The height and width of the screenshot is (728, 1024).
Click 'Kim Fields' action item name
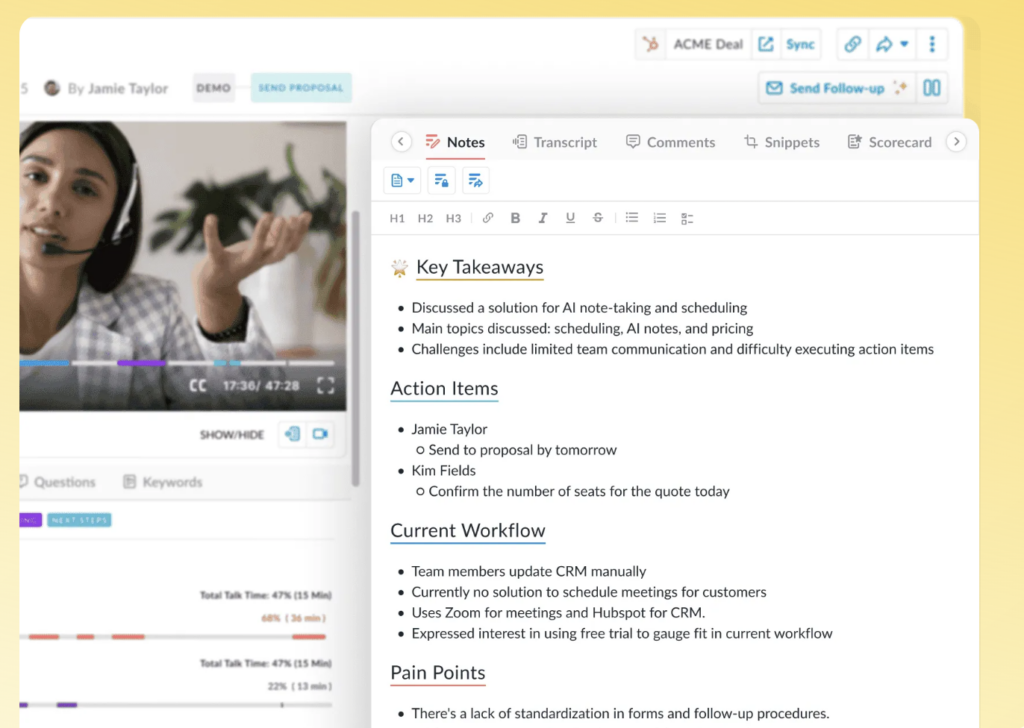pyautogui.click(x=443, y=471)
